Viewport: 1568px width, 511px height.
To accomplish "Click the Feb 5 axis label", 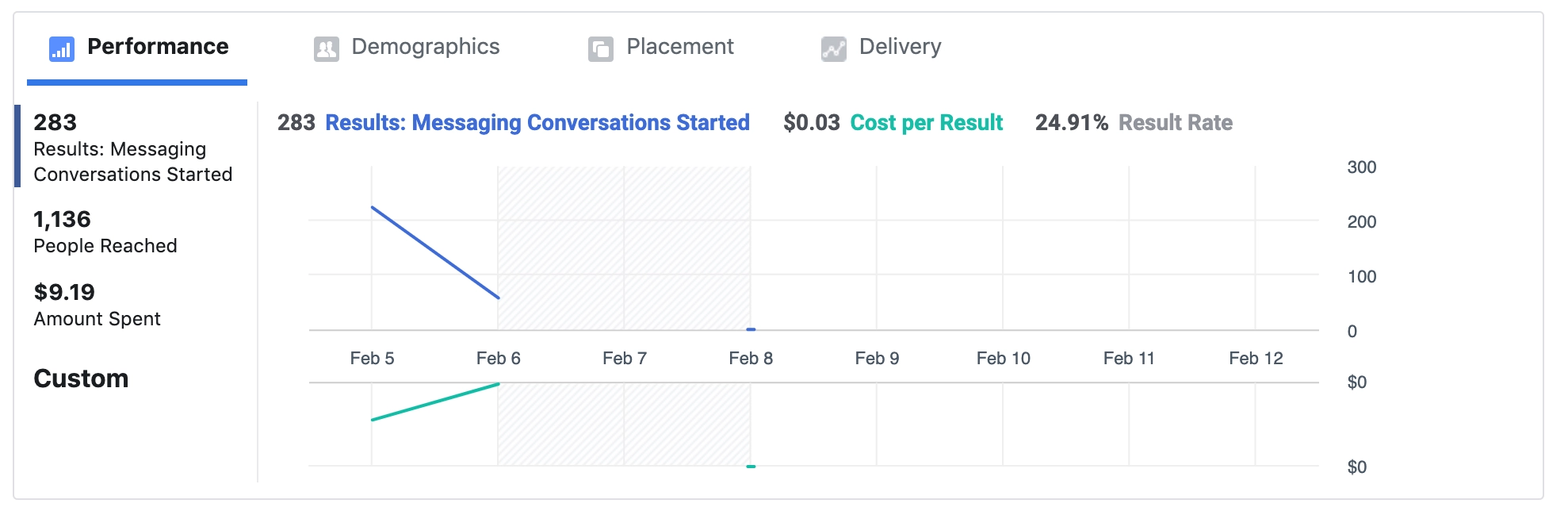I will pyautogui.click(x=372, y=359).
